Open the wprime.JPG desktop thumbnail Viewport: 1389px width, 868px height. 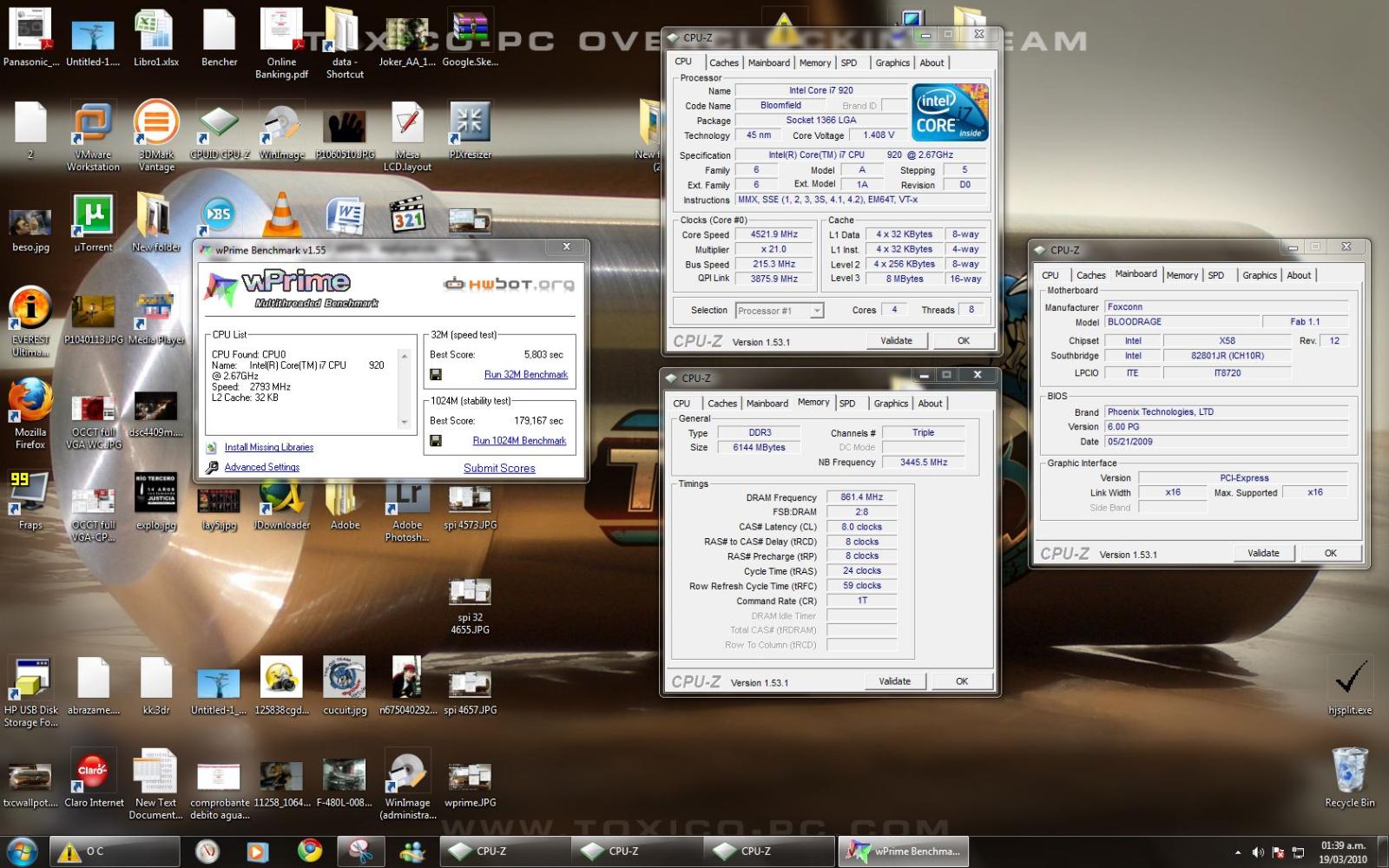click(470, 785)
